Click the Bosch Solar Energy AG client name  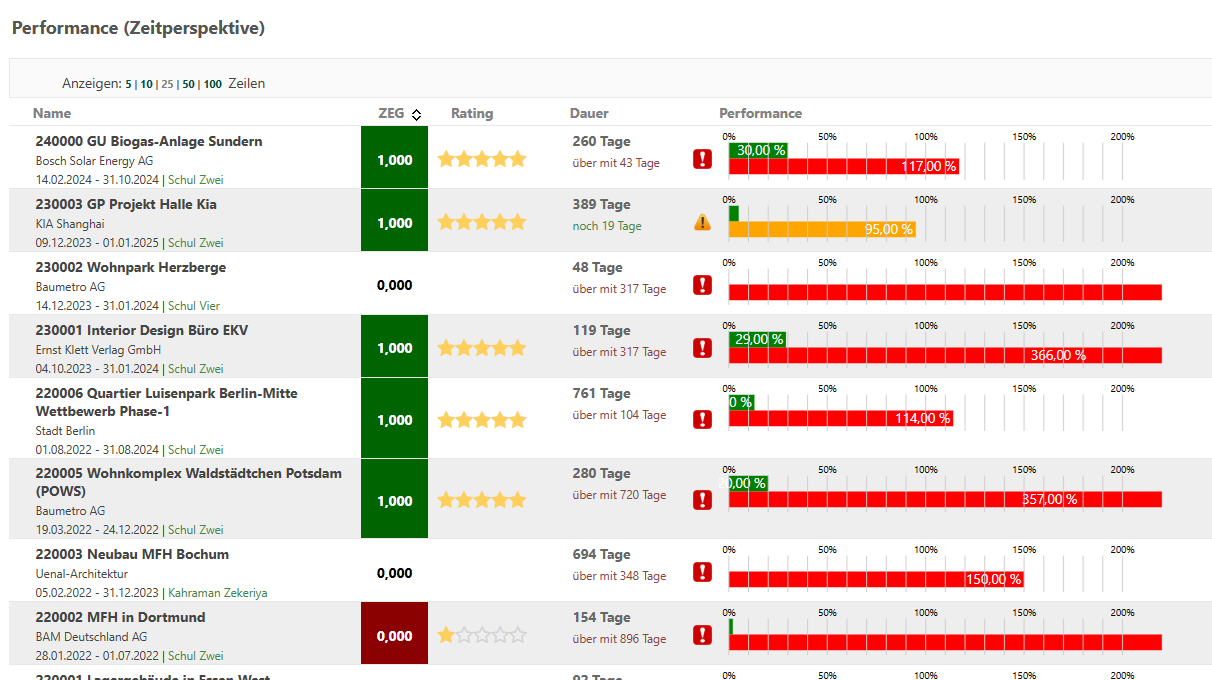pos(94,160)
